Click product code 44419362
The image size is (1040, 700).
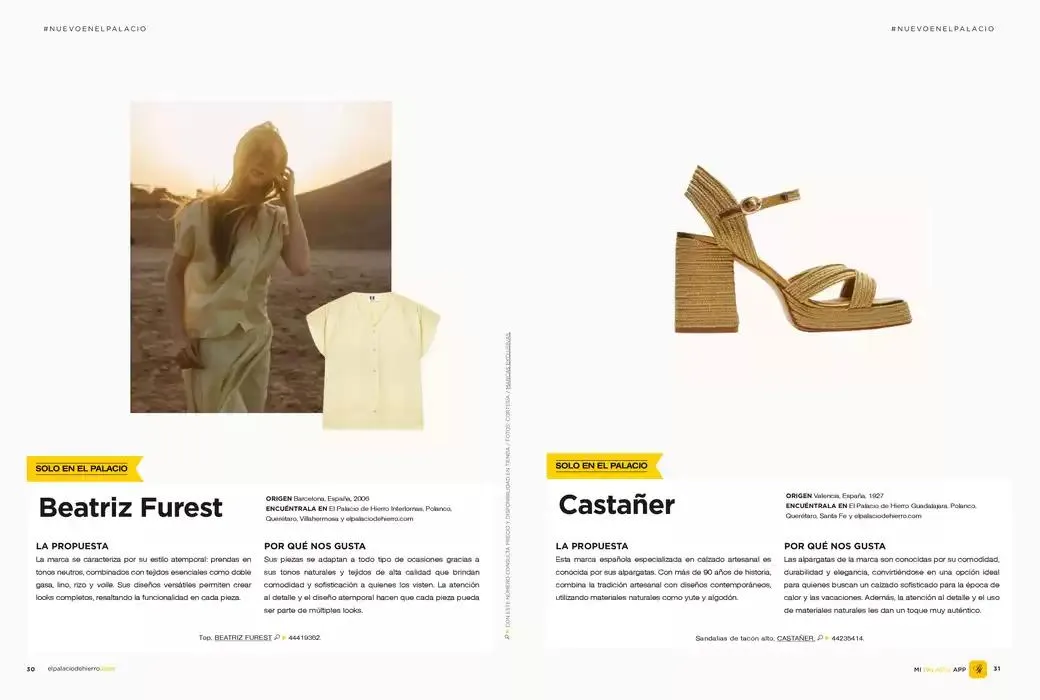304,637
